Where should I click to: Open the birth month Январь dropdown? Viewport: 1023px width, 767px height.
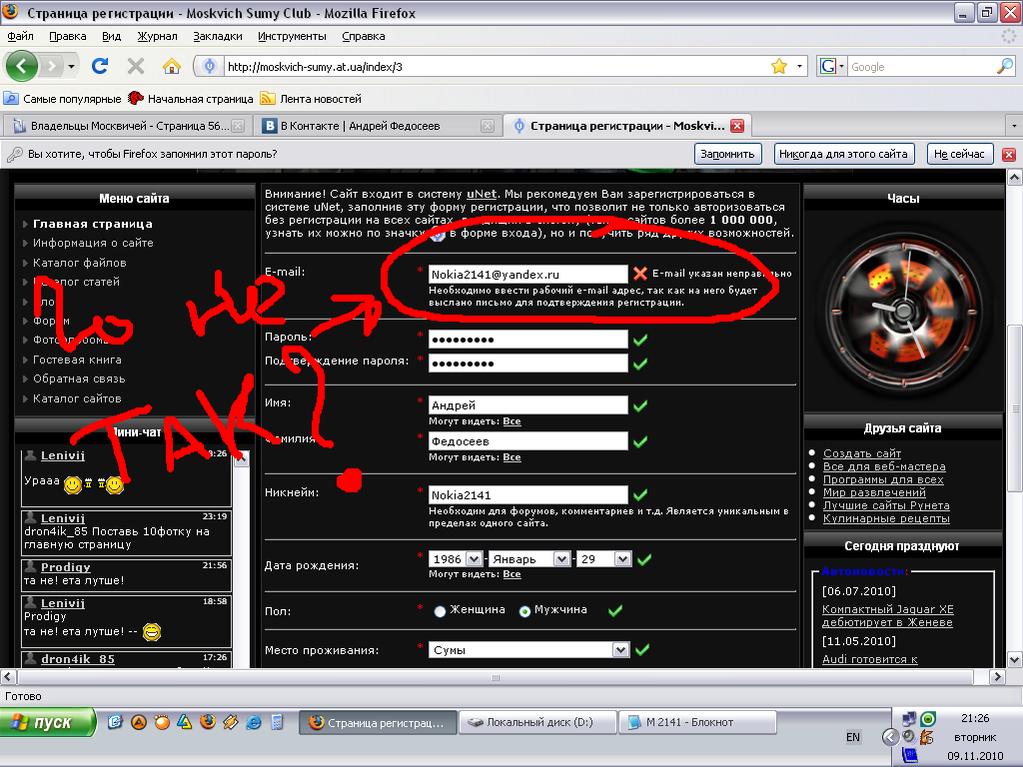click(561, 559)
